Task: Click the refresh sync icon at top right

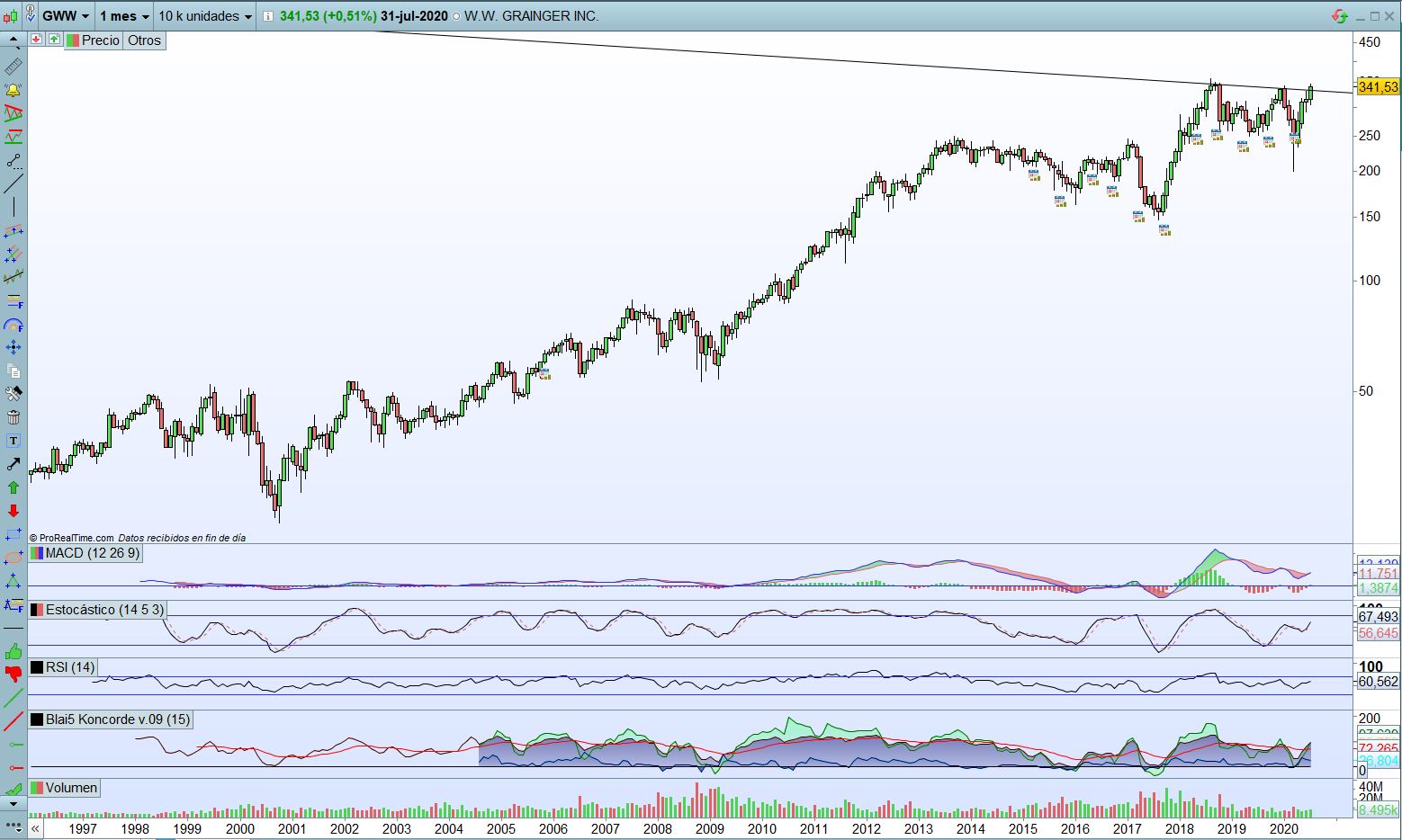Action: point(1339,16)
